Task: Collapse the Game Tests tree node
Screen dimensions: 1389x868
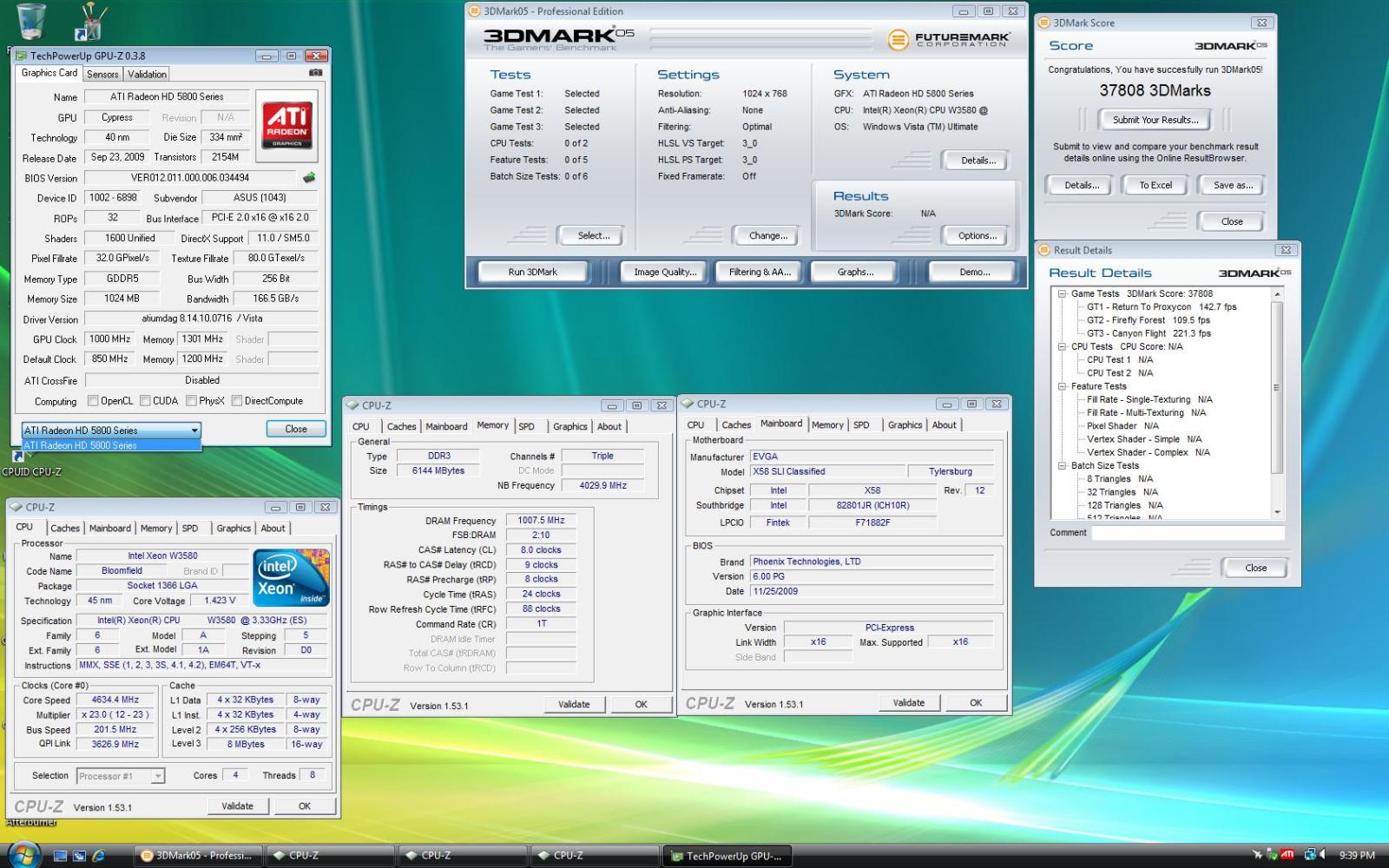Action: pyautogui.click(x=1061, y=293)
